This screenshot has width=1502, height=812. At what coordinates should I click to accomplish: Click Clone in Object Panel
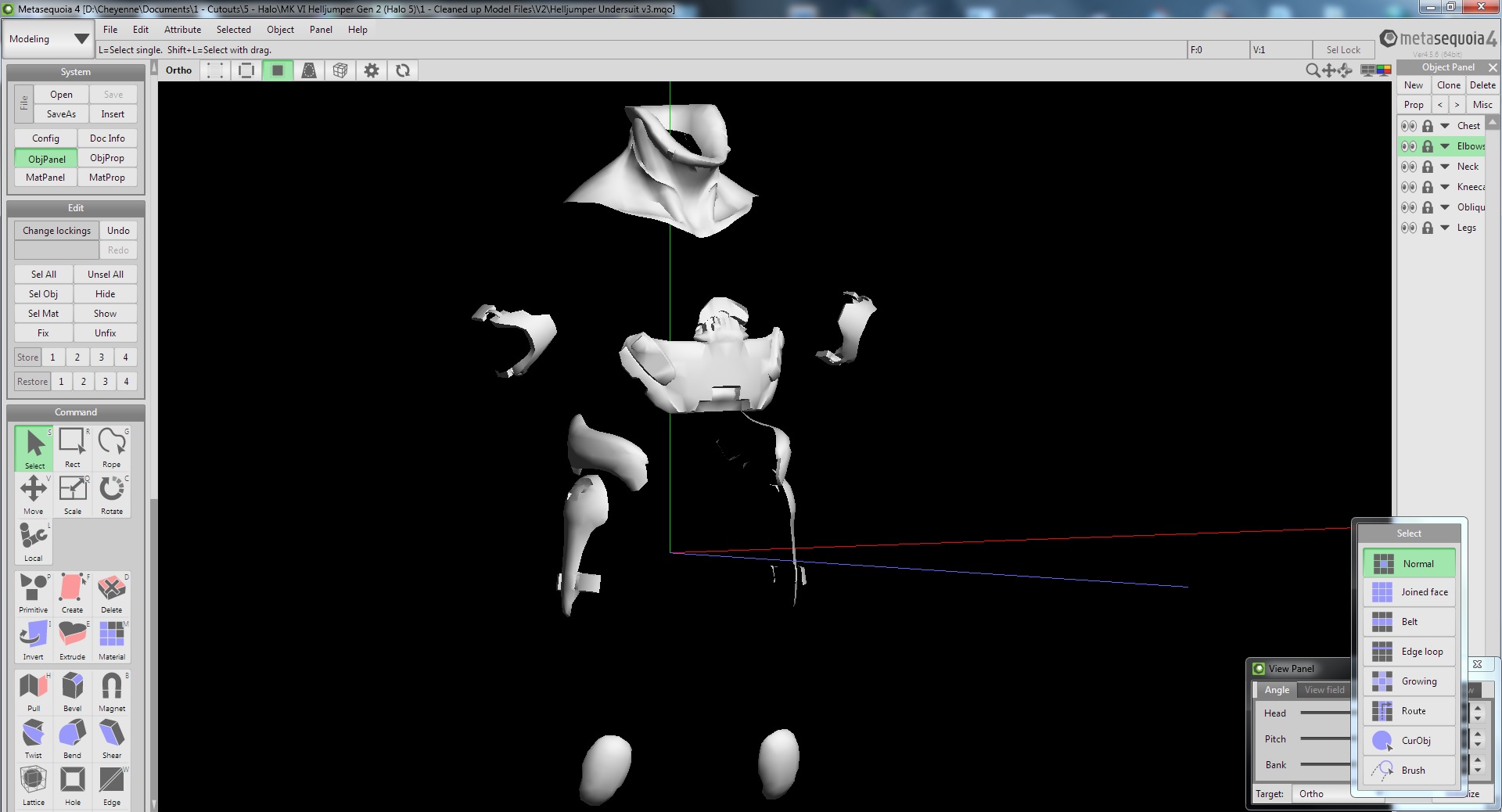click(x=1448, y=85)
